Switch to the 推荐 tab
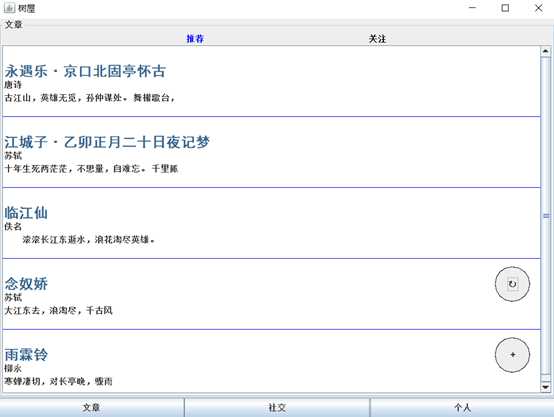Screen dimensions: 554x417 (x=195, y=39)
